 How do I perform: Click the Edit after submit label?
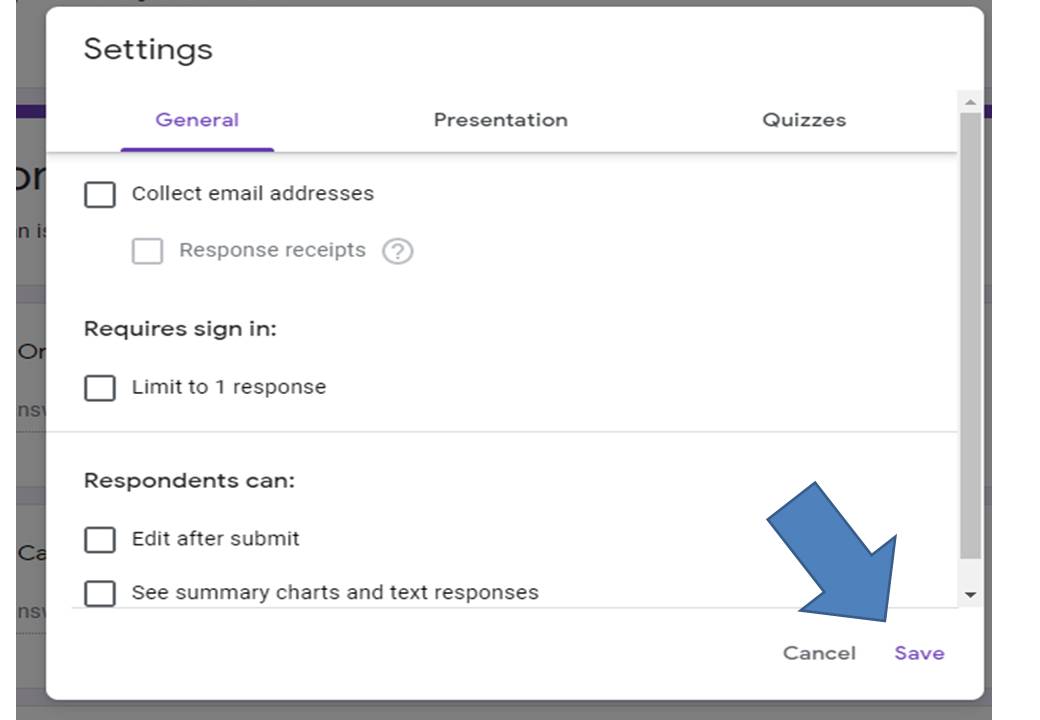216,539
